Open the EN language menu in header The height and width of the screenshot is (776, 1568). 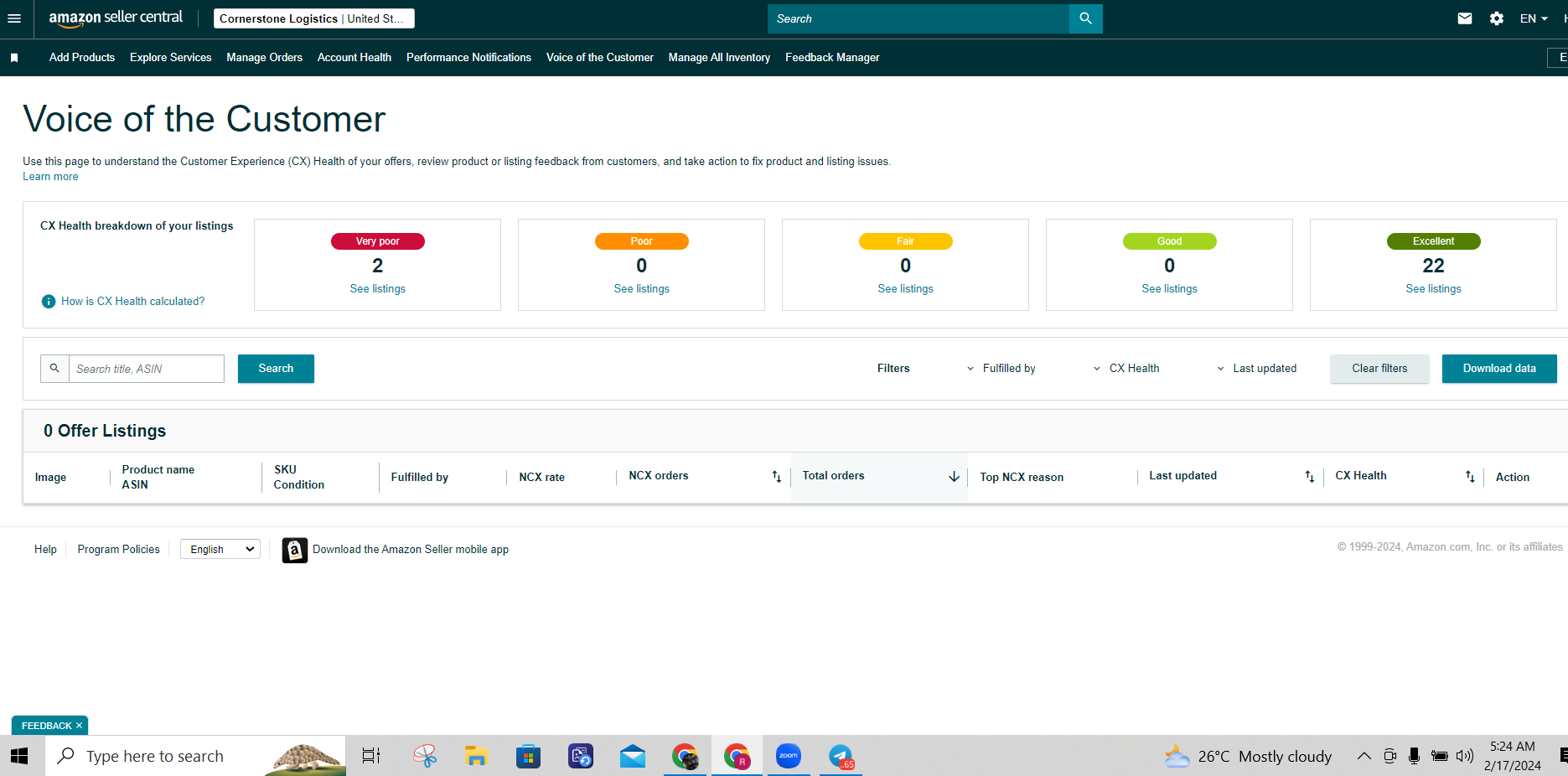click(x=1534, y=18)
